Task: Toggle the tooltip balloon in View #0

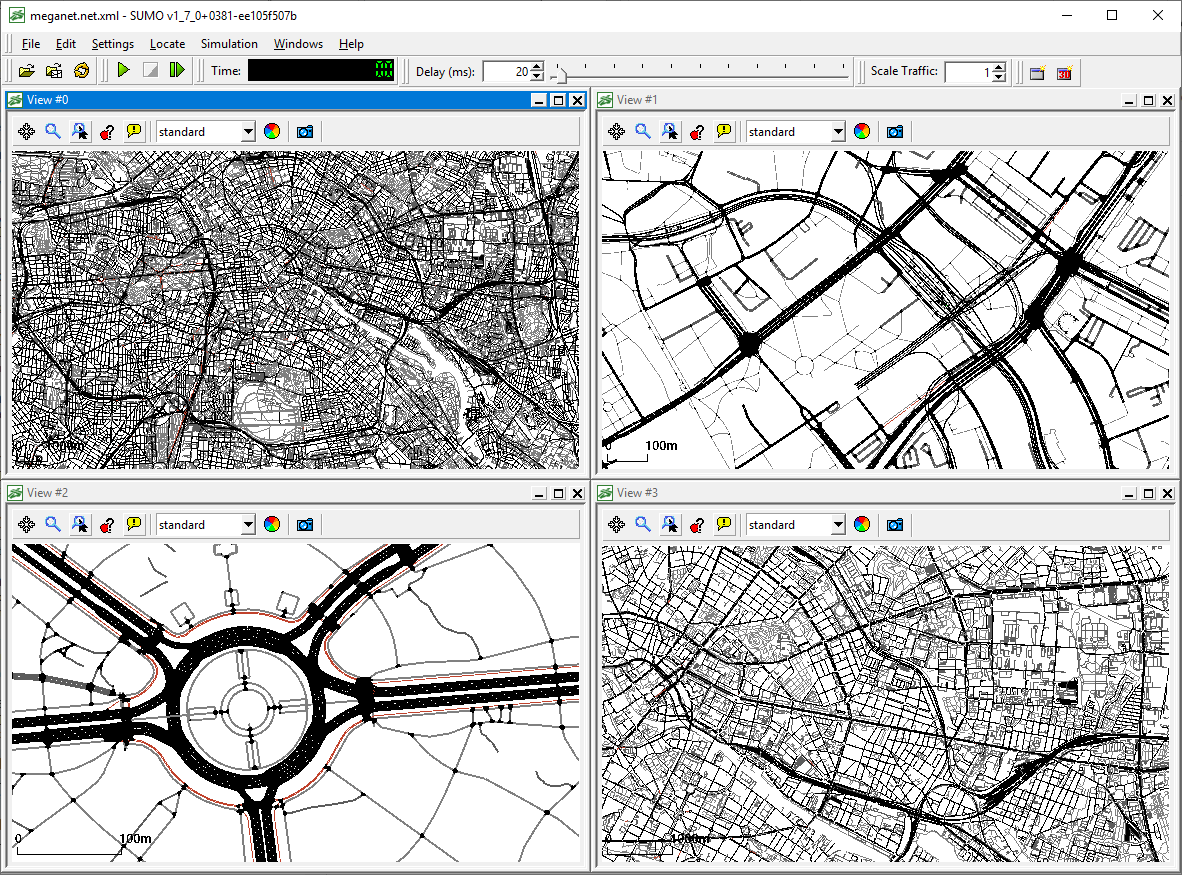Action: coord(134,131)
